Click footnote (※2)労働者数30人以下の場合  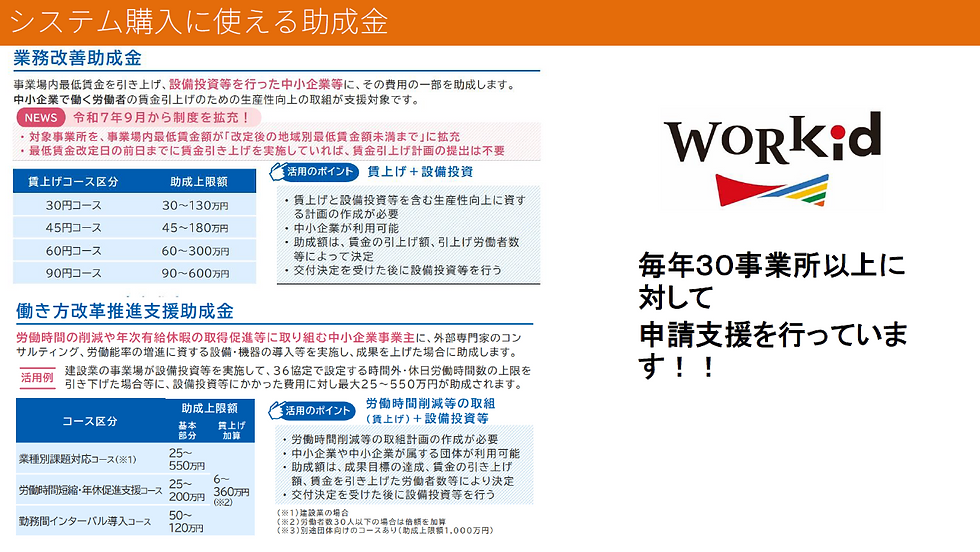[361, 521]
